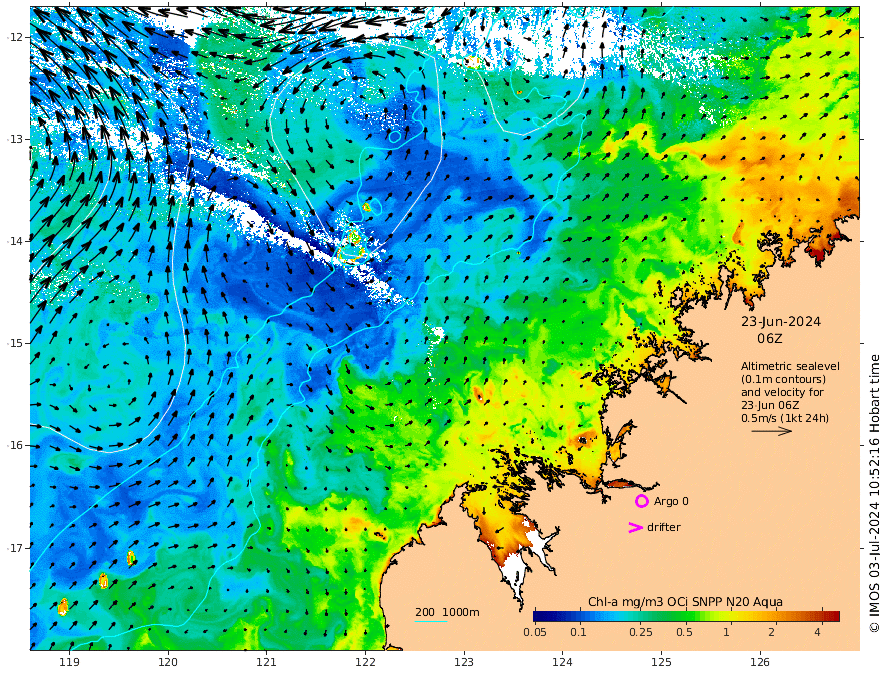Click longitude axis label 125
The image size is (880, 680).
tap(662, 663)
